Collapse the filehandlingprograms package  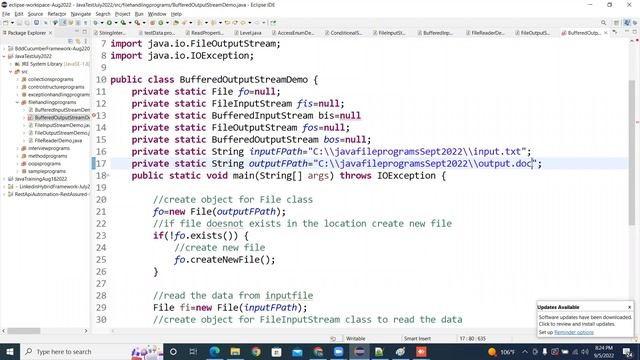[x=18, y=102]
